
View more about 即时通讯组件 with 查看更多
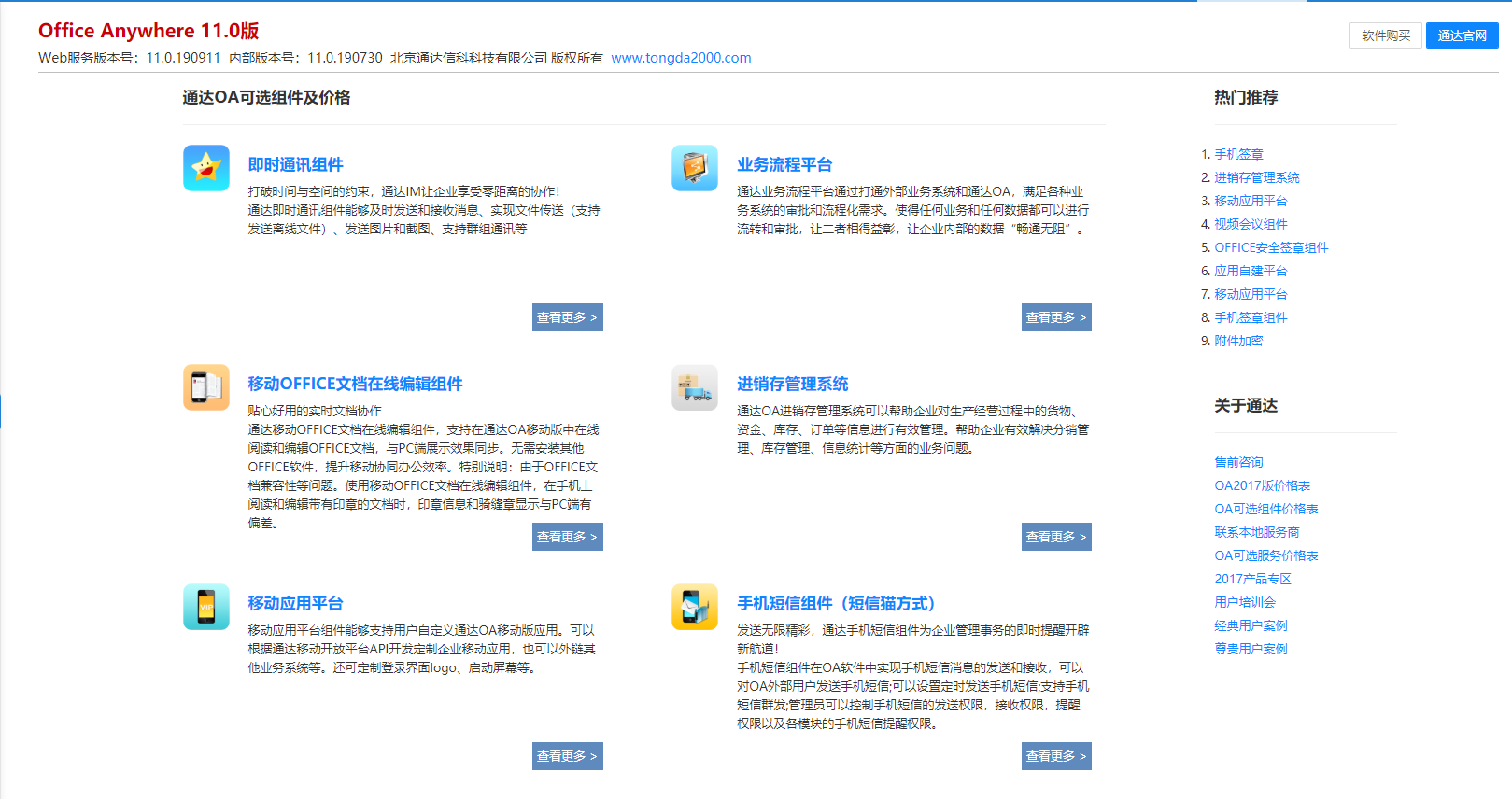coord(568,317)
